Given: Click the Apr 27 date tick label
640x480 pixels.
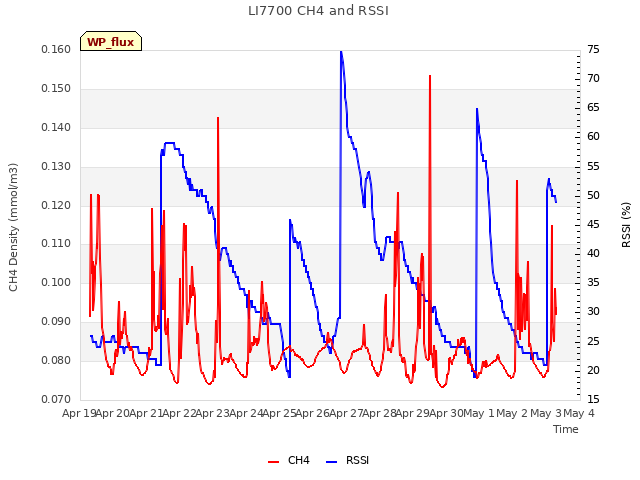Looking at the screenshot, I should (346, 413).
